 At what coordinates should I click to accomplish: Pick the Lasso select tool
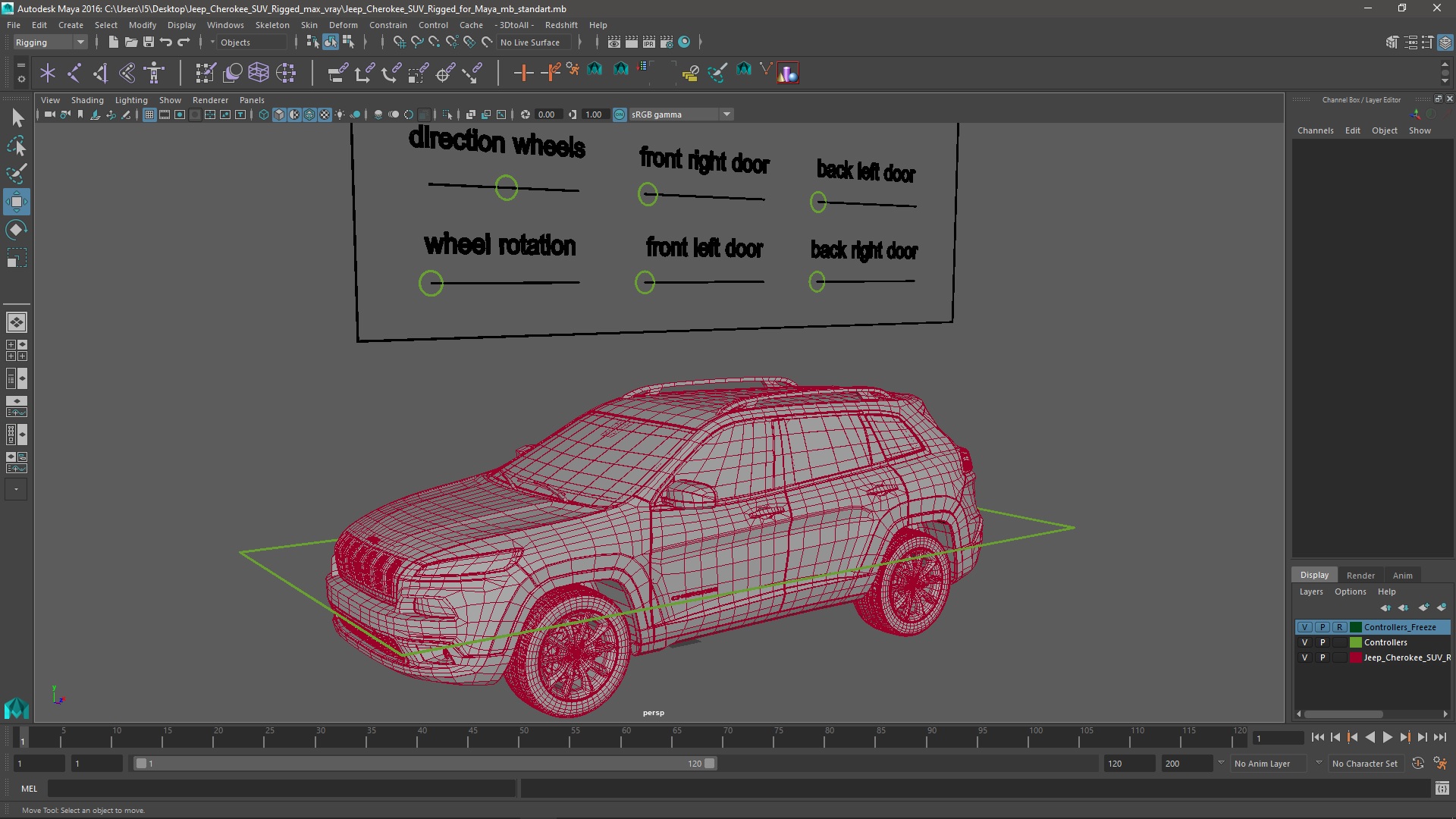click(x=16, y=146)
